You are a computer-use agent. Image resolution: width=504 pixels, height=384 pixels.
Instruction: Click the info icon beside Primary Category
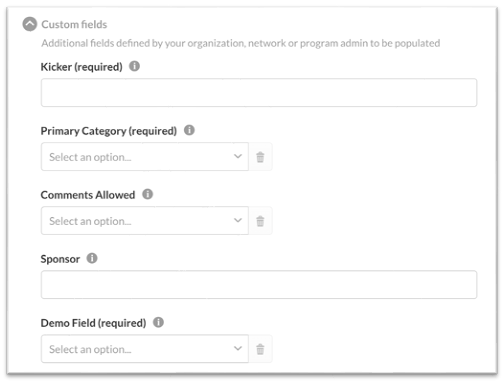click(x=189, y=130)
